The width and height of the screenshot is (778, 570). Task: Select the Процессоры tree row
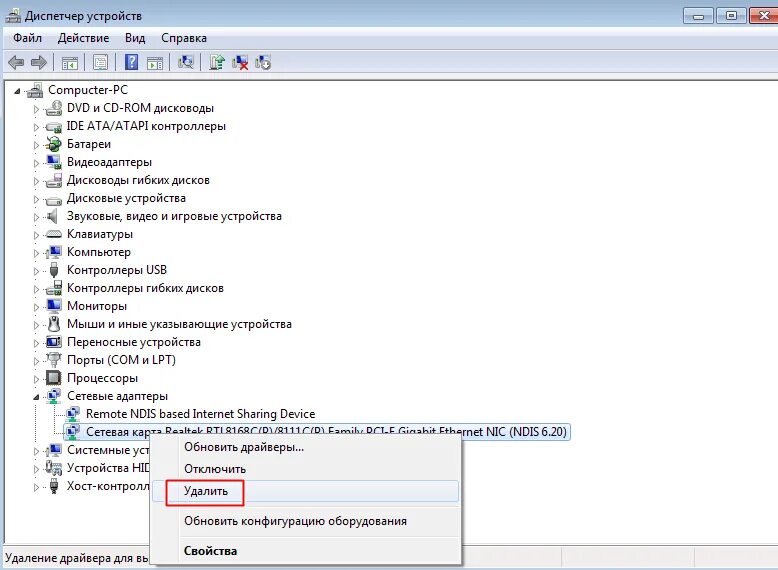point(102,378)
